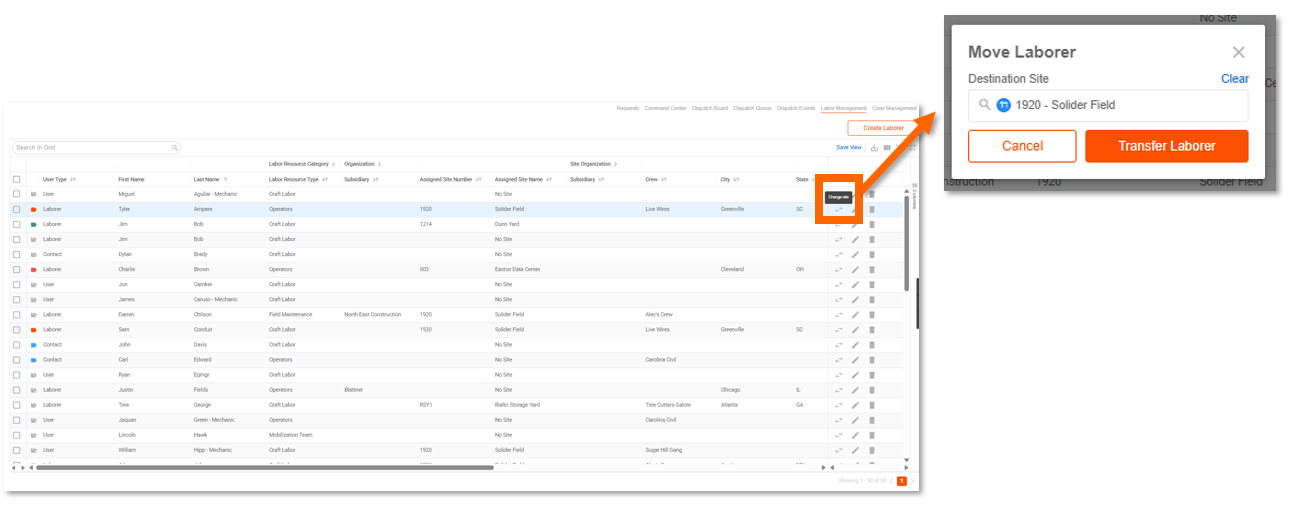This screenshot has width=1298, height=515.
Task: Click the download export icon beside Save View
Action: [875, 147]
